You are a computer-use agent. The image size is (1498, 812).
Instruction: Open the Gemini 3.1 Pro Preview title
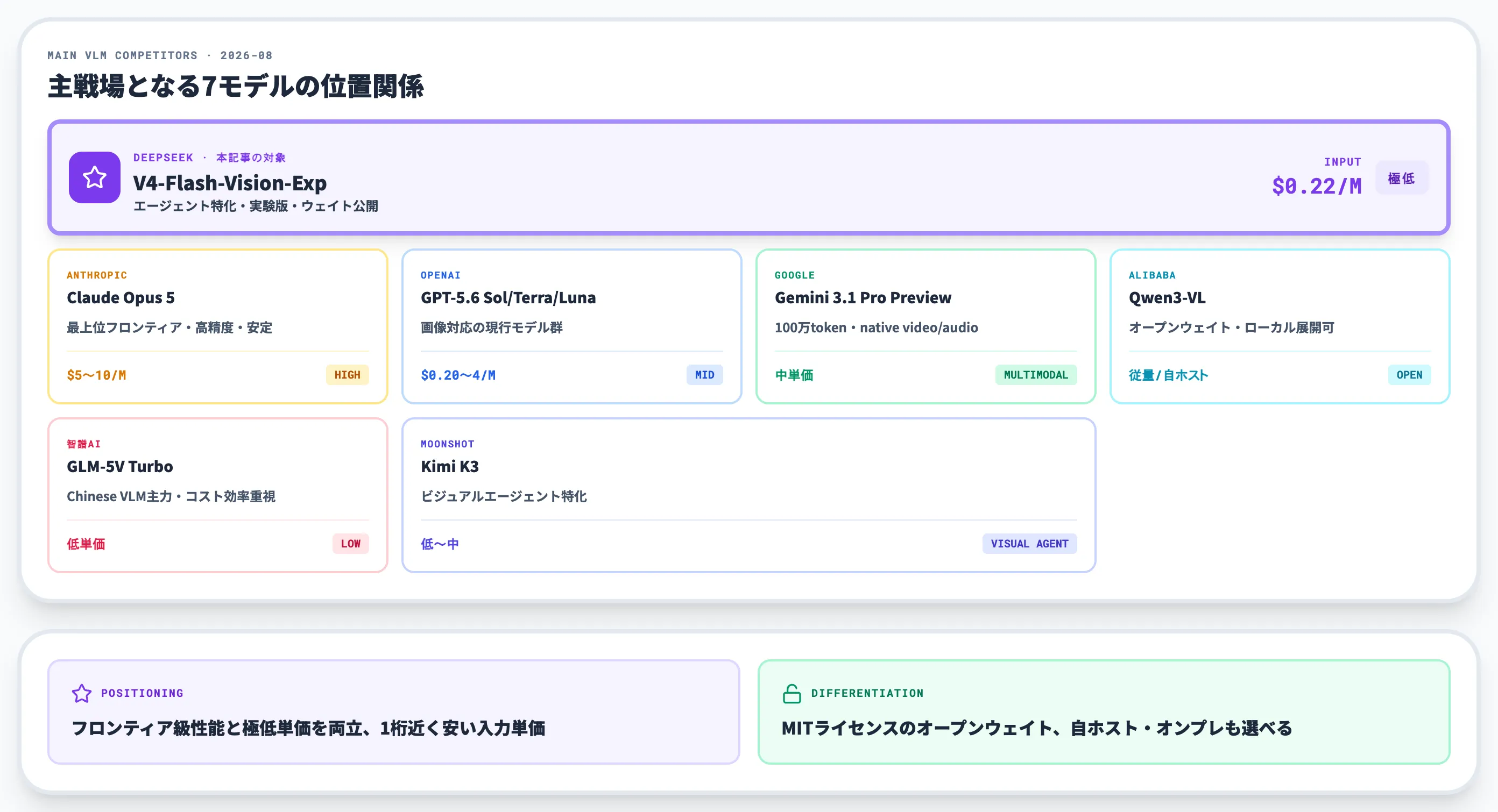coord(863,297)
